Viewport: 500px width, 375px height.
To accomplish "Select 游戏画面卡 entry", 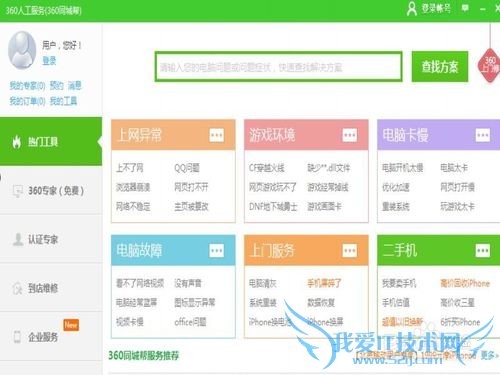I will point(324,206).
